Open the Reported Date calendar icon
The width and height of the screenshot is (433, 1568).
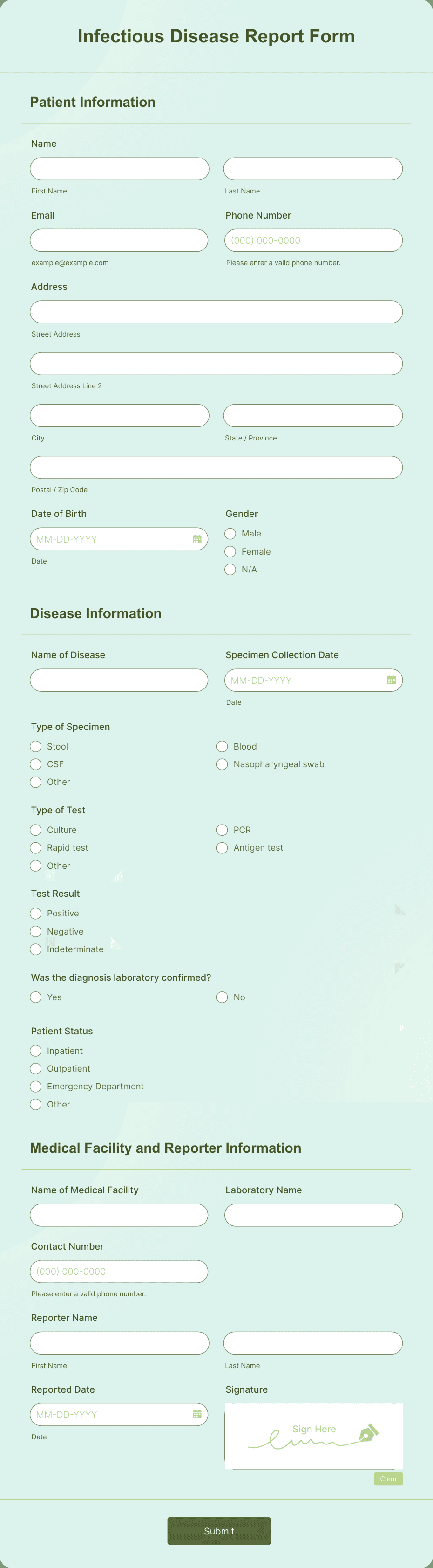[197, 1415]
